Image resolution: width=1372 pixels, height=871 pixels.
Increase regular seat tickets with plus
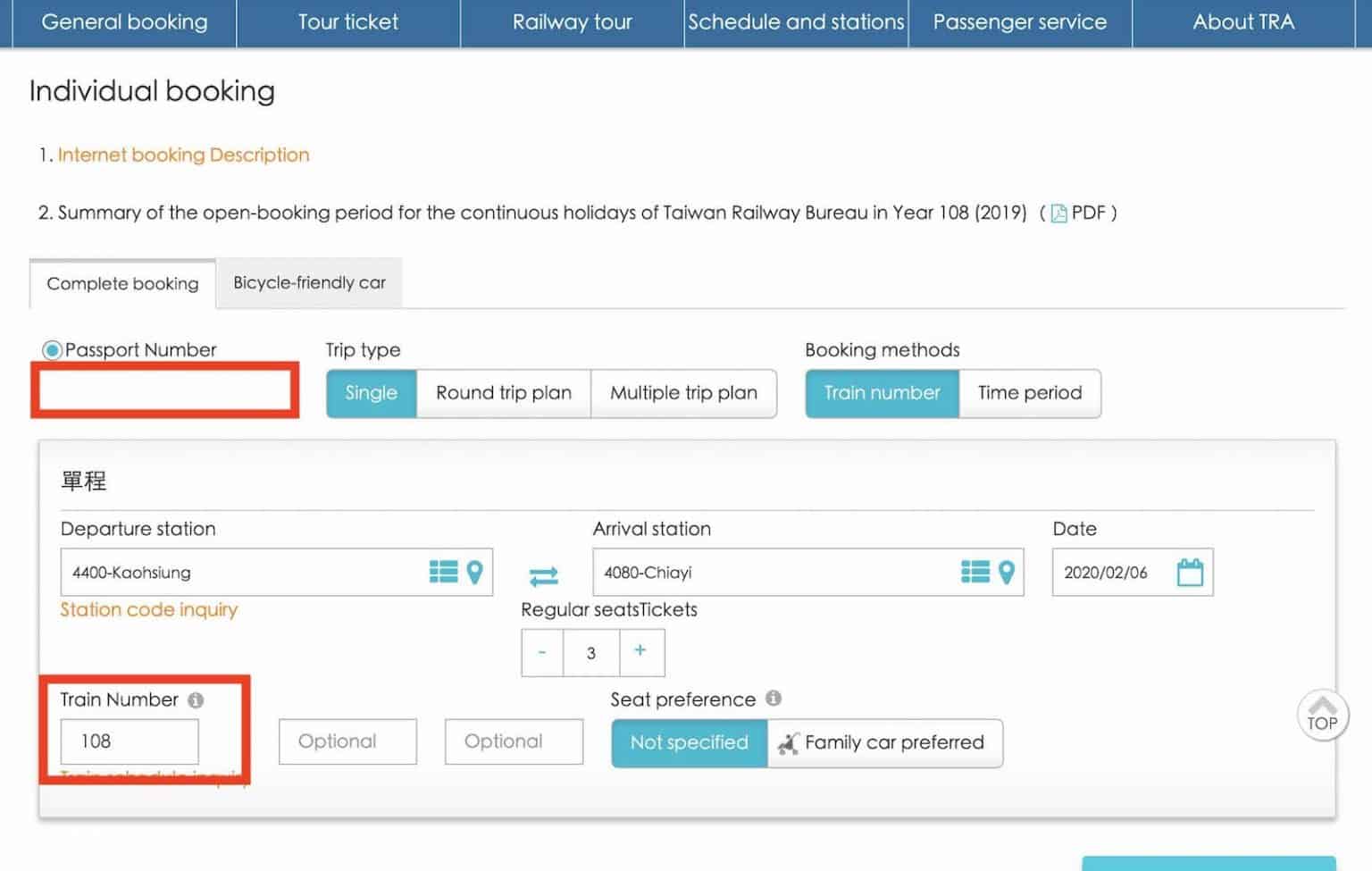(640, 651)
